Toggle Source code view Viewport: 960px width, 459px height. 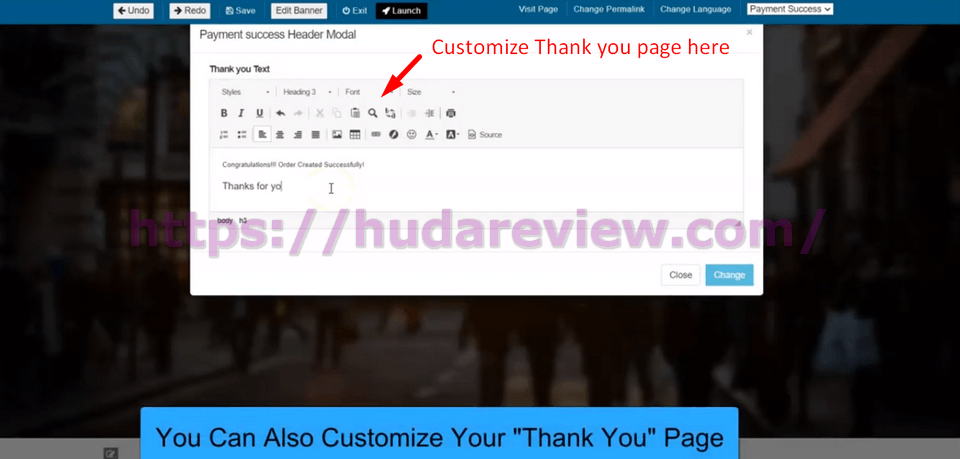pos(485,134)
